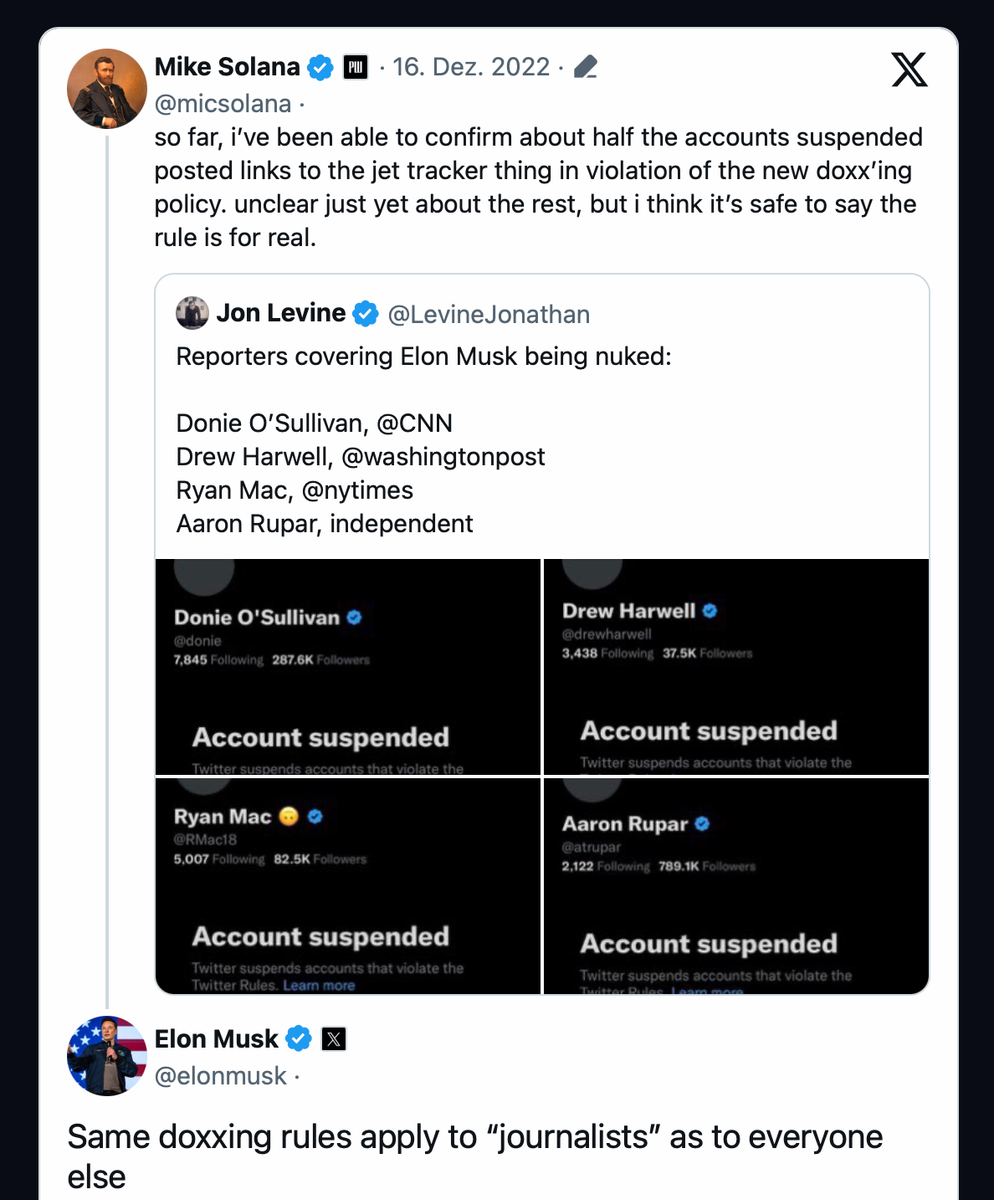Open the Donie O'Sullivan suspended screenshot
The height and width of the screenshot is (1200, 994).
coord(348,666)
